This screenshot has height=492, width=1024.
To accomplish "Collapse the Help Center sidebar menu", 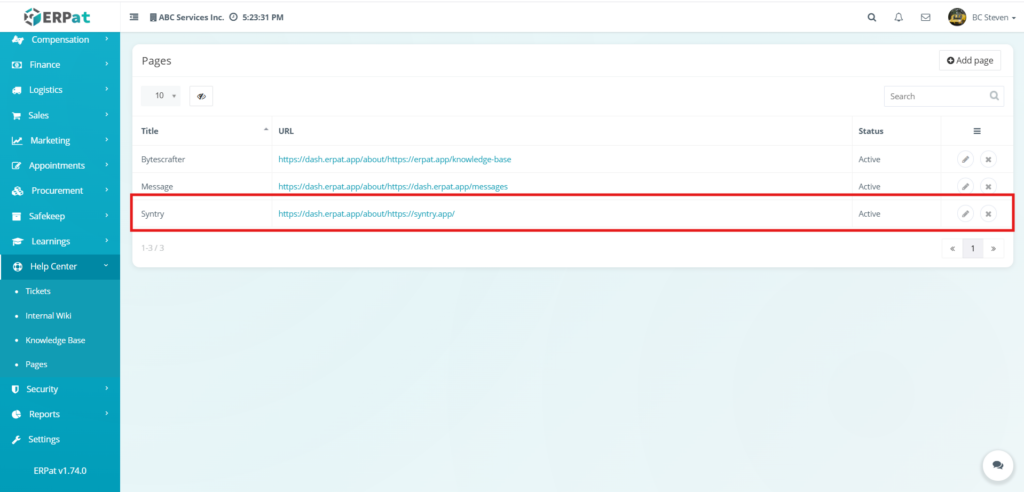I will coord(59,267).
